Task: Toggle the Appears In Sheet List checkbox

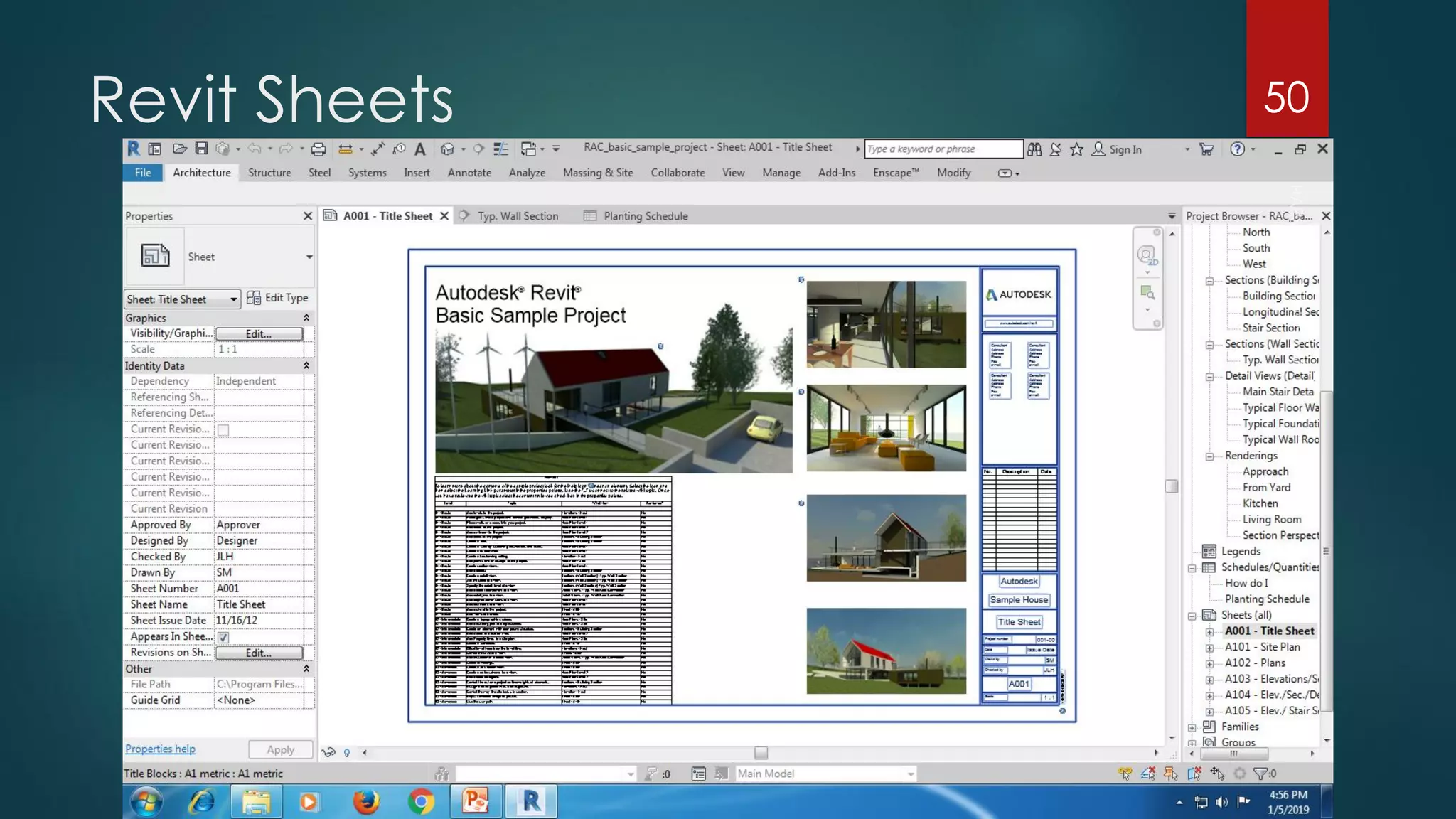Action: pos(223,637)
